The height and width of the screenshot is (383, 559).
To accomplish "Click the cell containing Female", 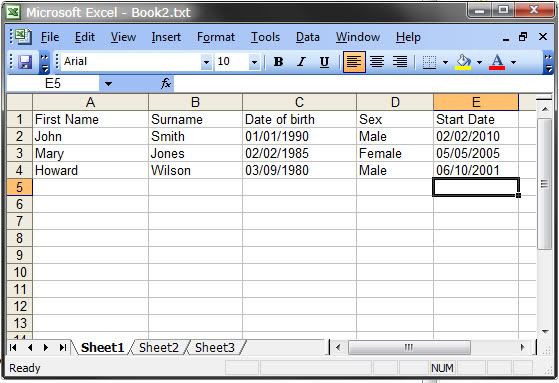I will point(395,153).
